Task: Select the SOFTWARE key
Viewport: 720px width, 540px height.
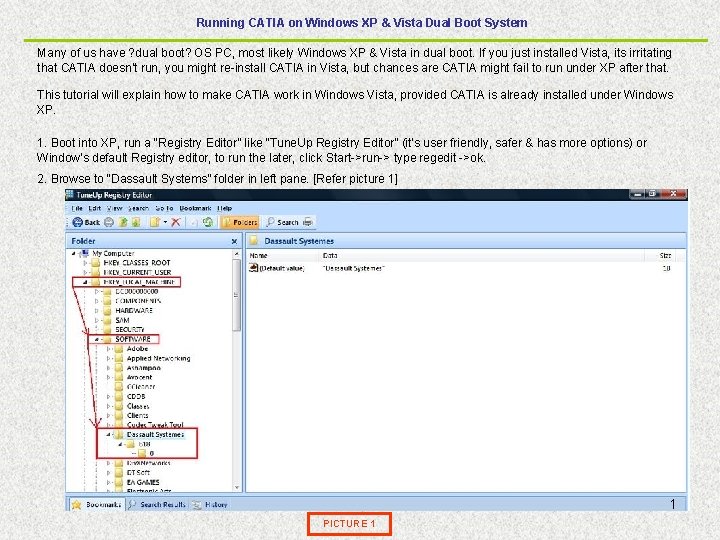Action: click(133, 339)
